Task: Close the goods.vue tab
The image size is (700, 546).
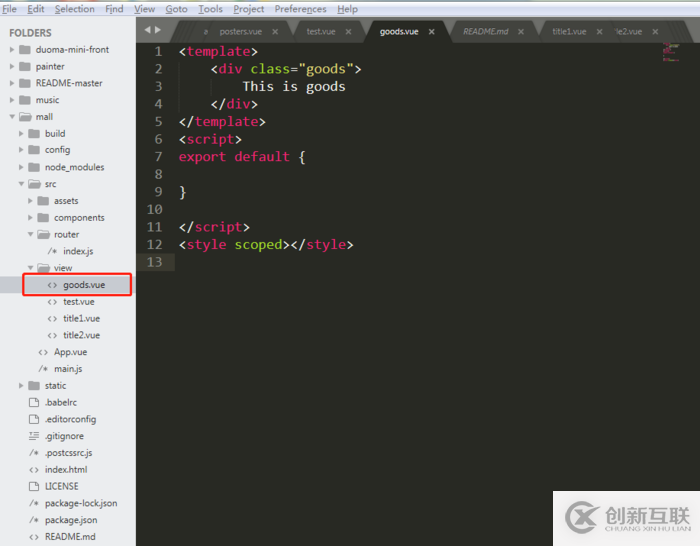Action: (x=432, y=32)
